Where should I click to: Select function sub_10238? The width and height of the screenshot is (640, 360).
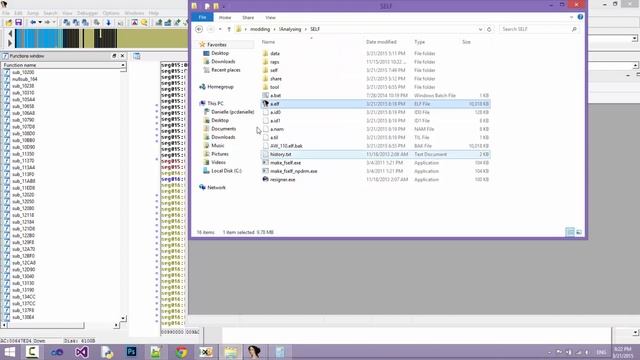click(x=23, y=86)
